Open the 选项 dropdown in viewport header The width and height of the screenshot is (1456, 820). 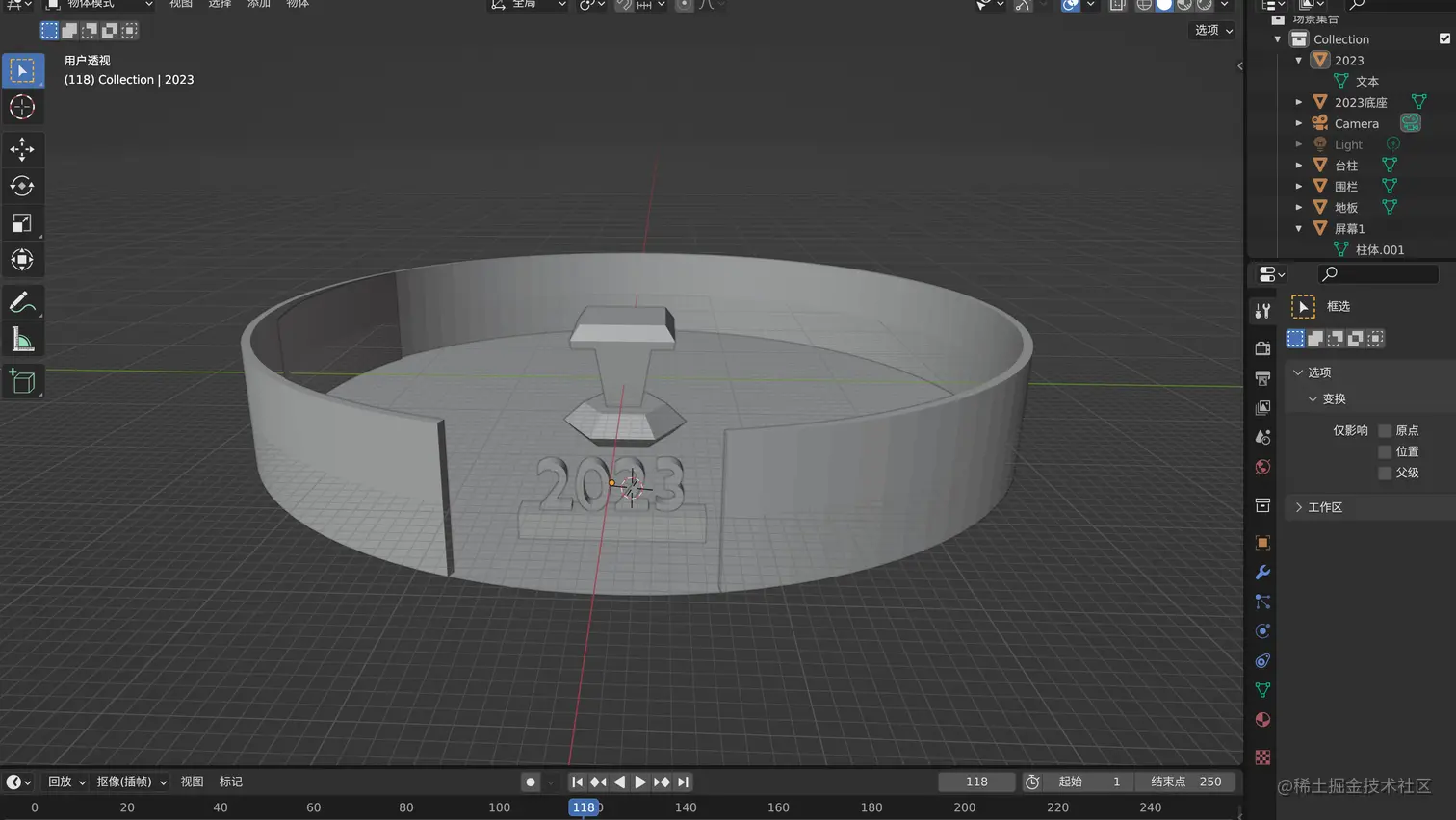1213,30
